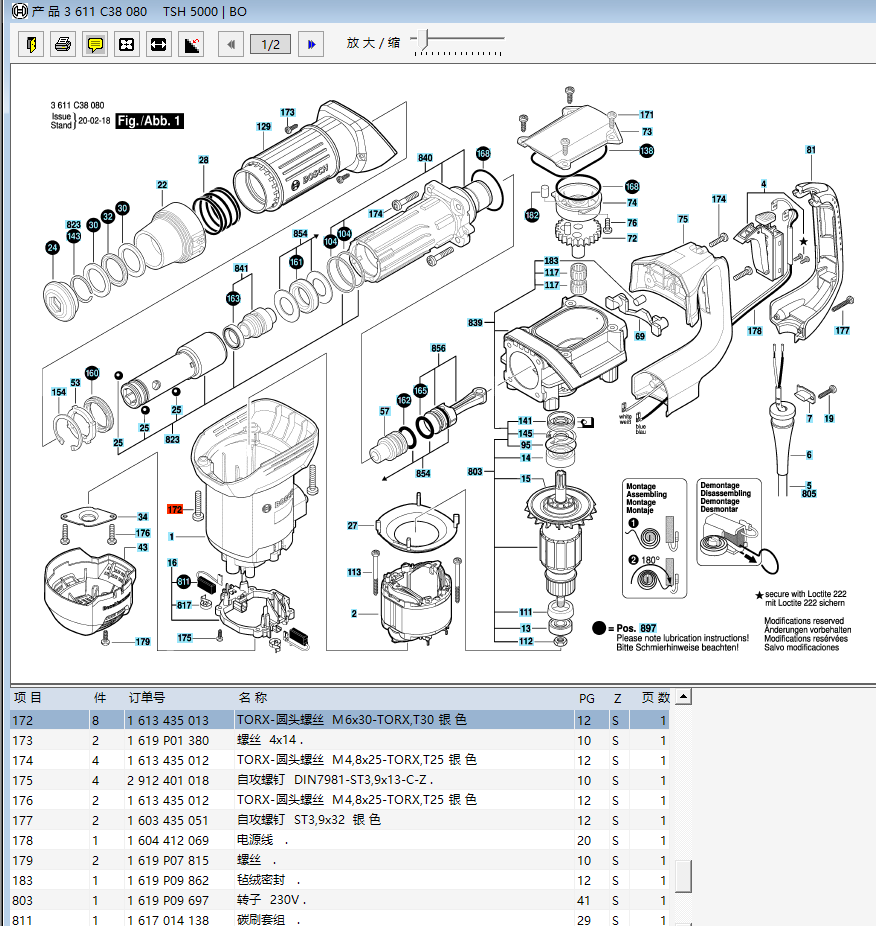The height and width of the screenshot is (926, 876).
Task: Go to the next diagram page
Action: tap(311, 44)
